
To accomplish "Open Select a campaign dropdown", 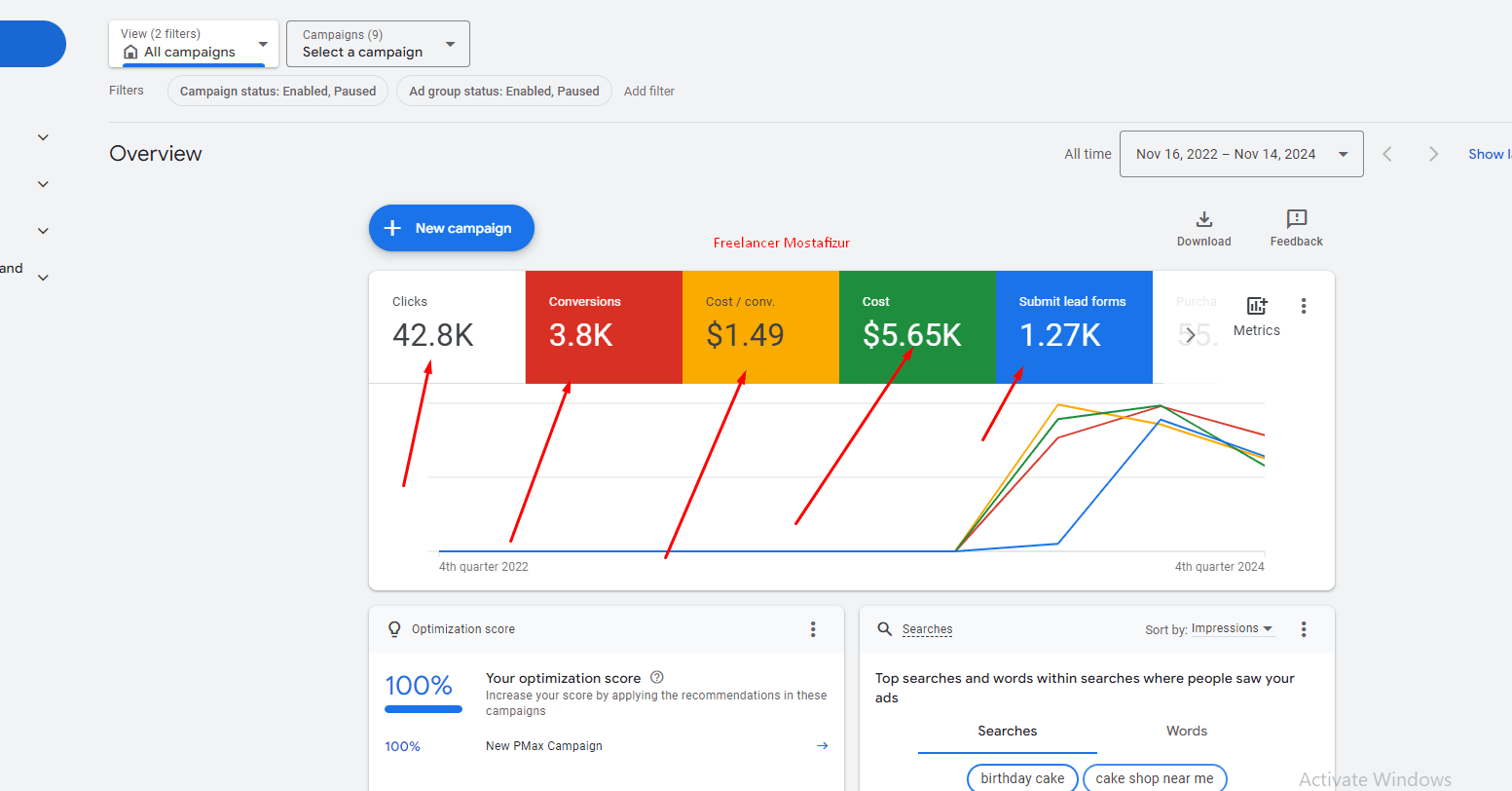I will click(378, 44).
